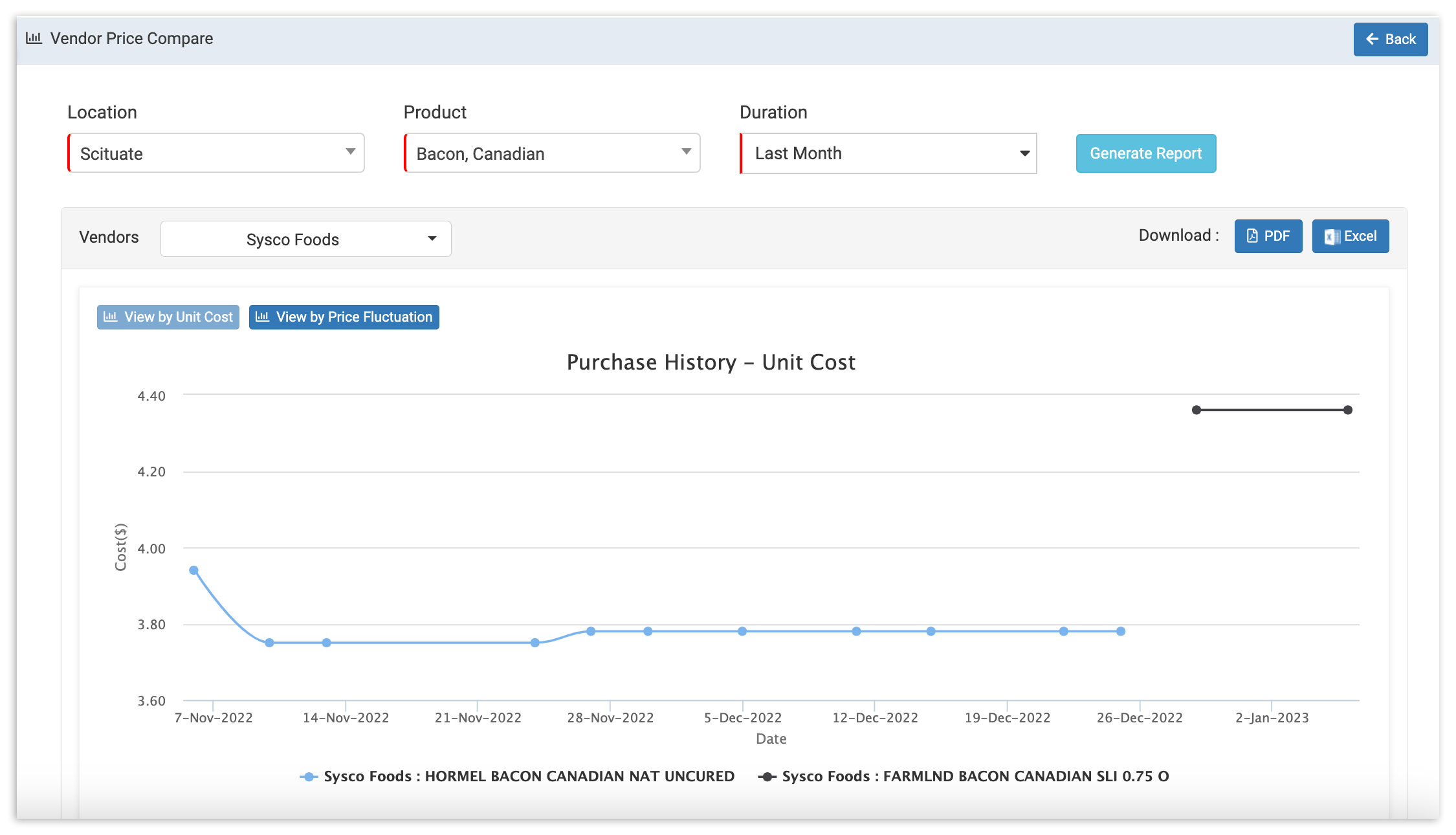Open the Vendors dropdown Sysco Foods

tap(305, 239)
